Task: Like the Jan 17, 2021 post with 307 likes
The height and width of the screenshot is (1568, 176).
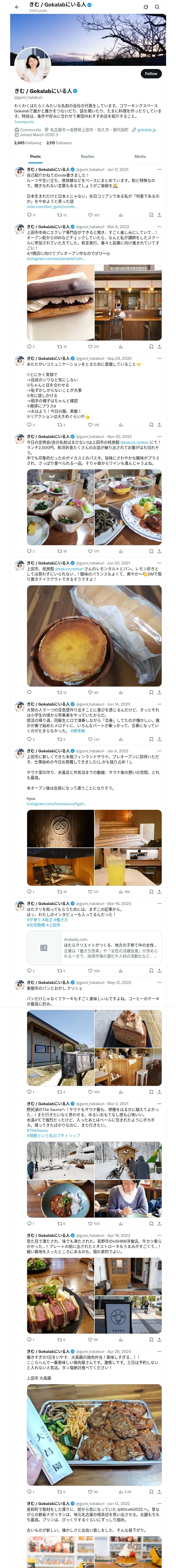Action: (x=93, y=215)
